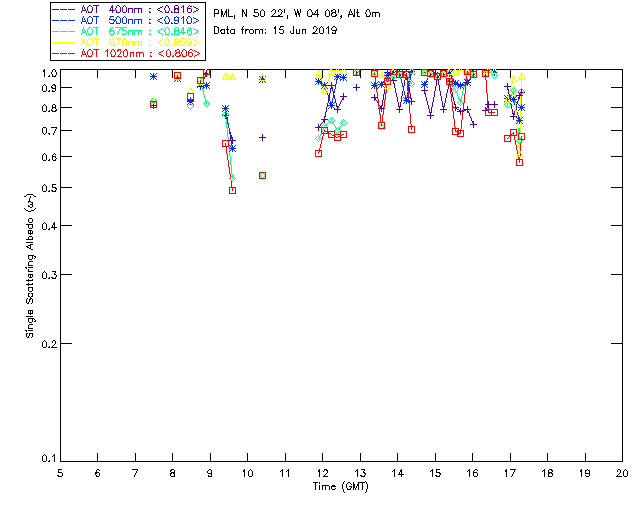The width and height of the screenshot is (640, 512).
Task: Click the Time (GMT) x-axis title
Action: pyautogui.click(x=341, y=487)
